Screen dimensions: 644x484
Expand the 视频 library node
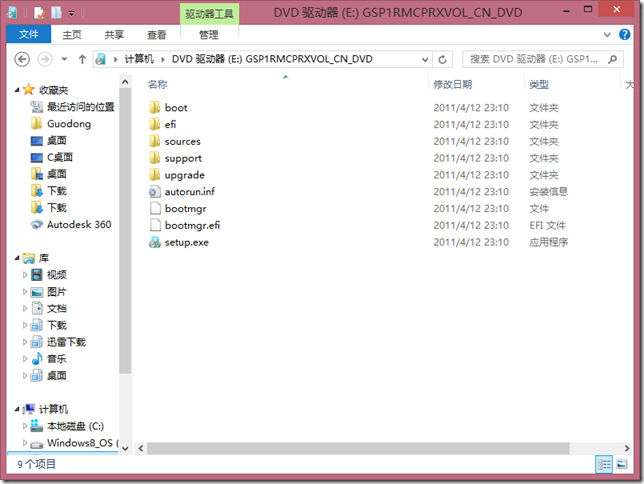[25, 275]
